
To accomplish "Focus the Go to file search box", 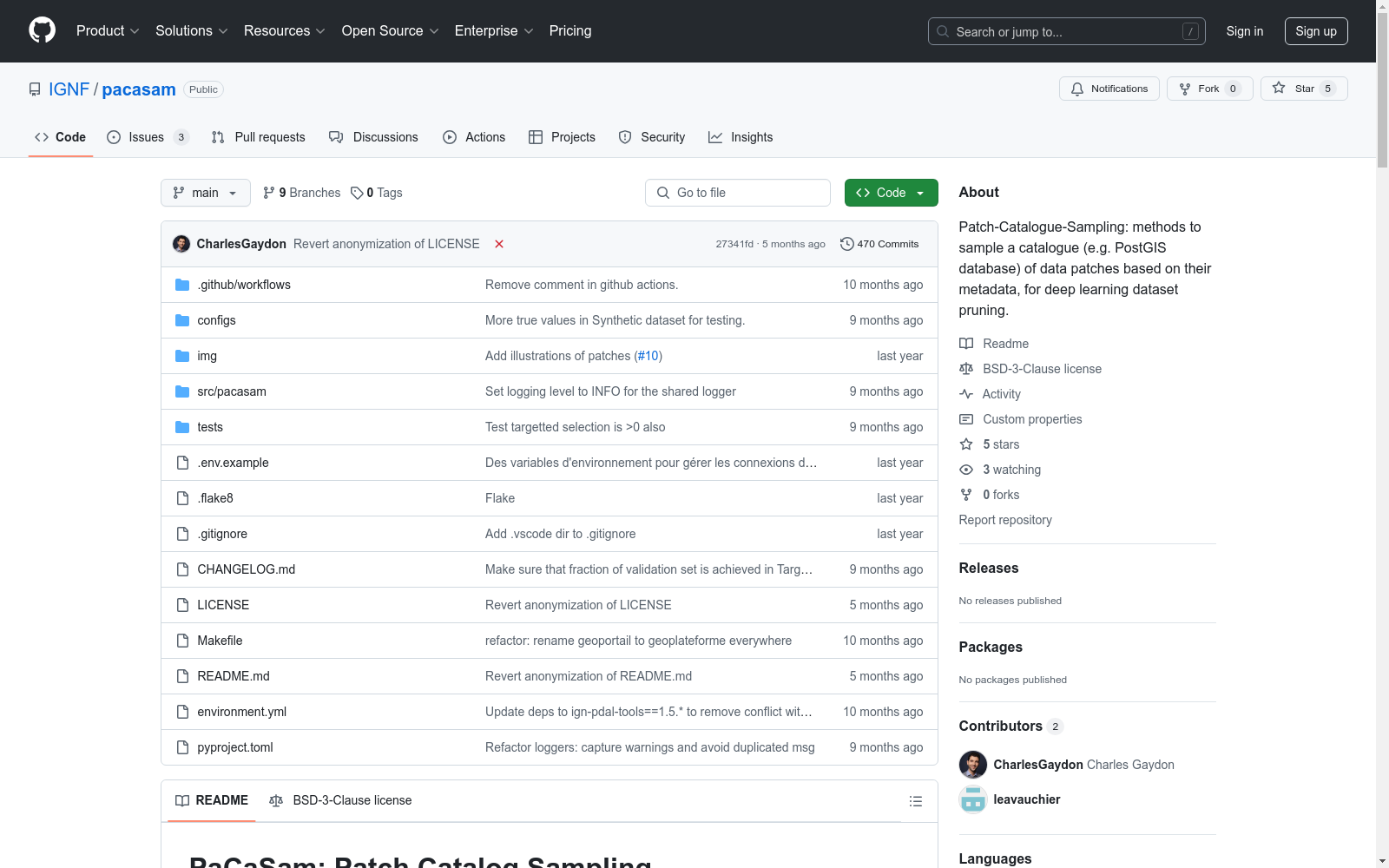I will click(x=738, y=193).
